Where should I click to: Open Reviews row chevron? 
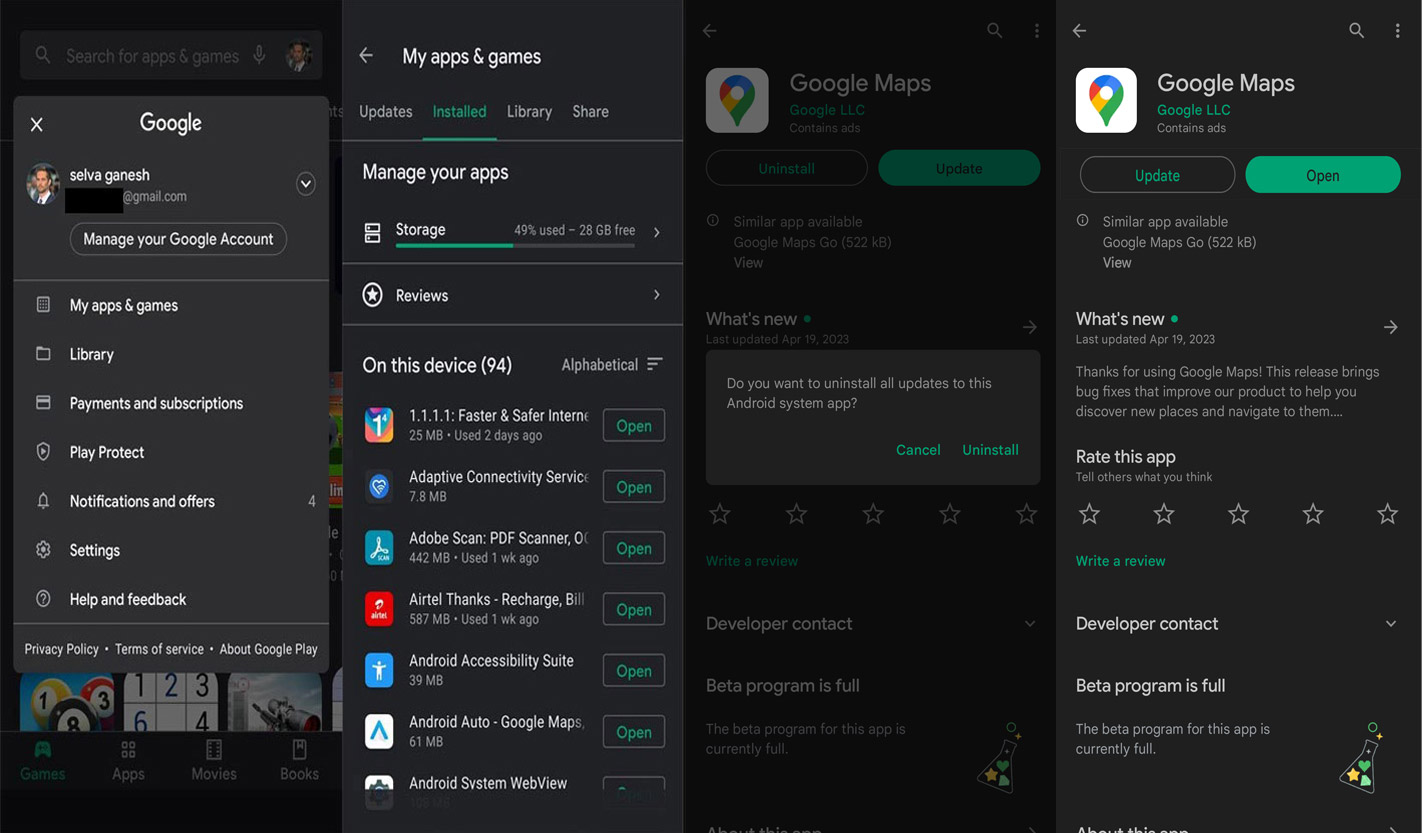pos(657,295)
